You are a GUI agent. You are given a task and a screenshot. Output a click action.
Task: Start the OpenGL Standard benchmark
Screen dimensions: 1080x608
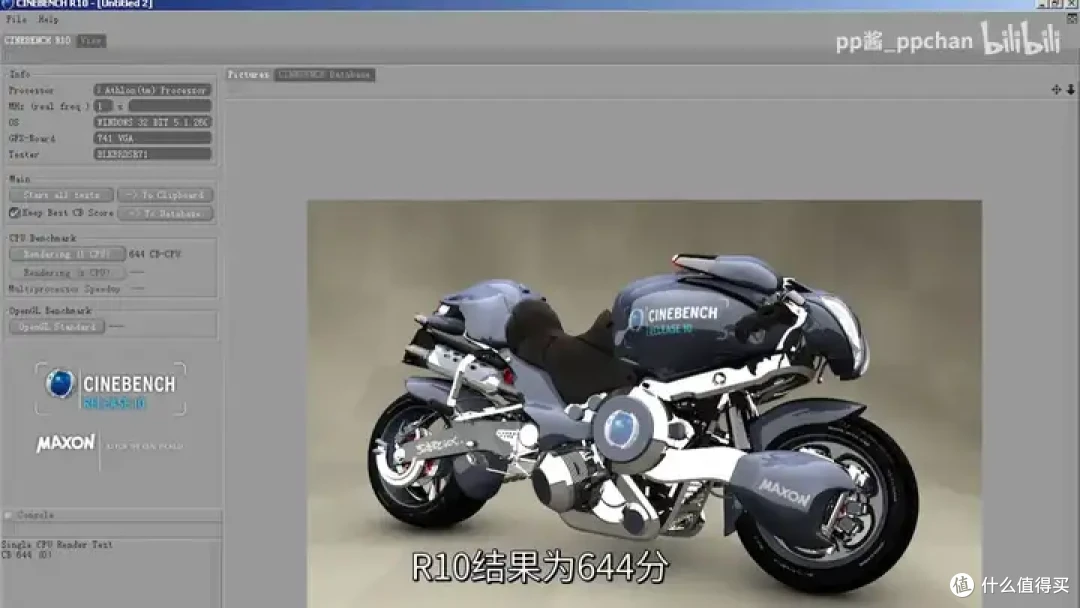point(57,327)
